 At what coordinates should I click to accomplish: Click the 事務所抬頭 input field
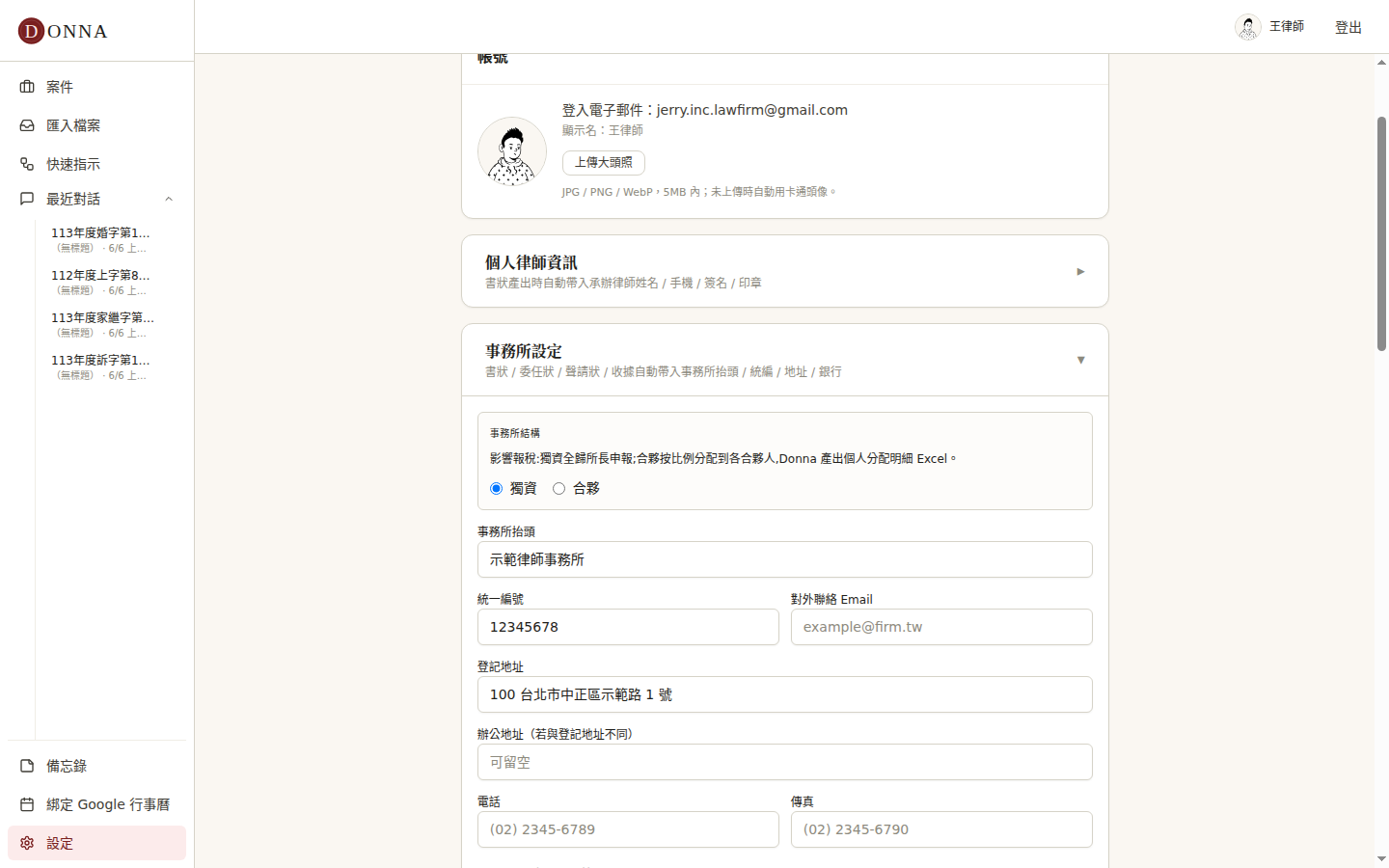785,559
